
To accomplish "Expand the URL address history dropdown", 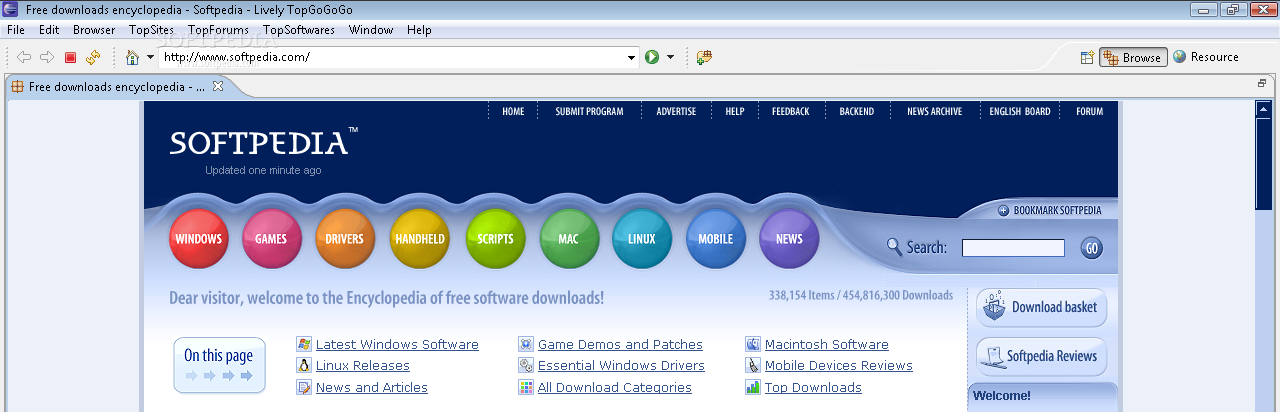I will click(x=631, y=57).
